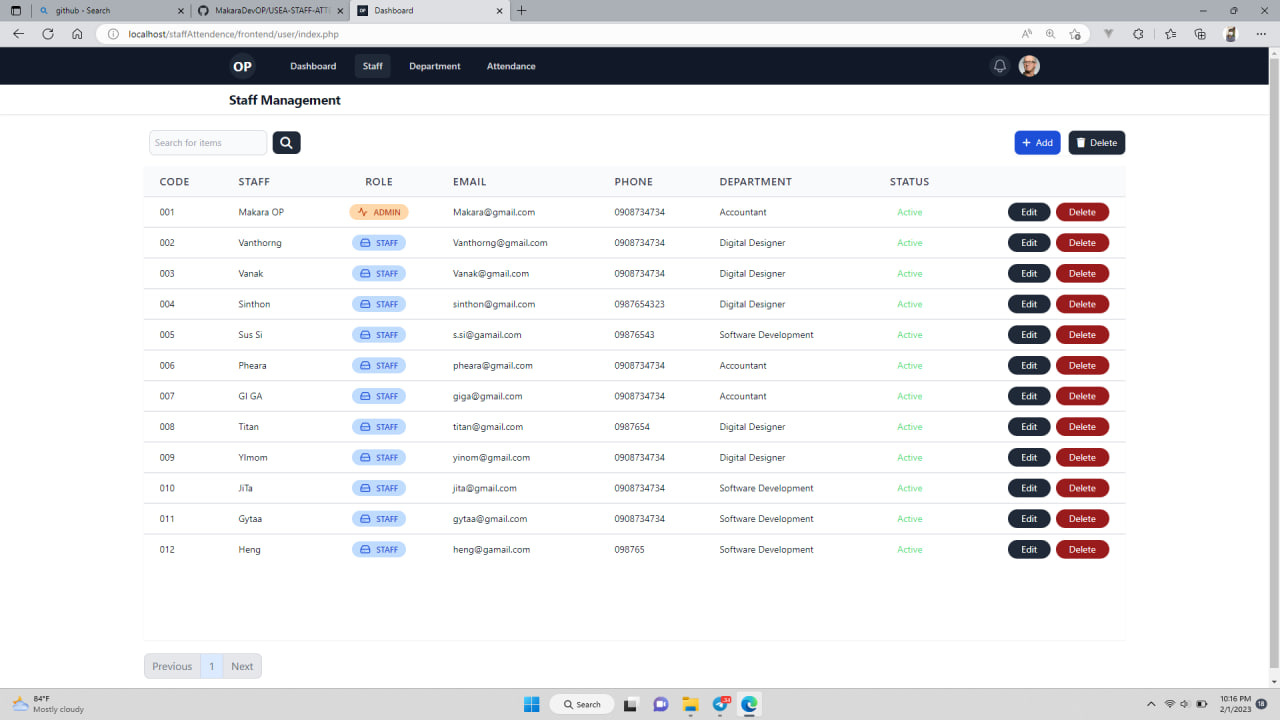This screenshot has width=1280, height=720.
Task: Open the notifications bell icon
Action: tap(999, 66)
